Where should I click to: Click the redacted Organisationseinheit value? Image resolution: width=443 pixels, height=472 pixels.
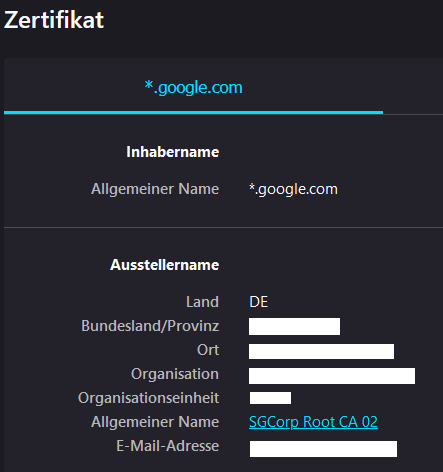270,398
